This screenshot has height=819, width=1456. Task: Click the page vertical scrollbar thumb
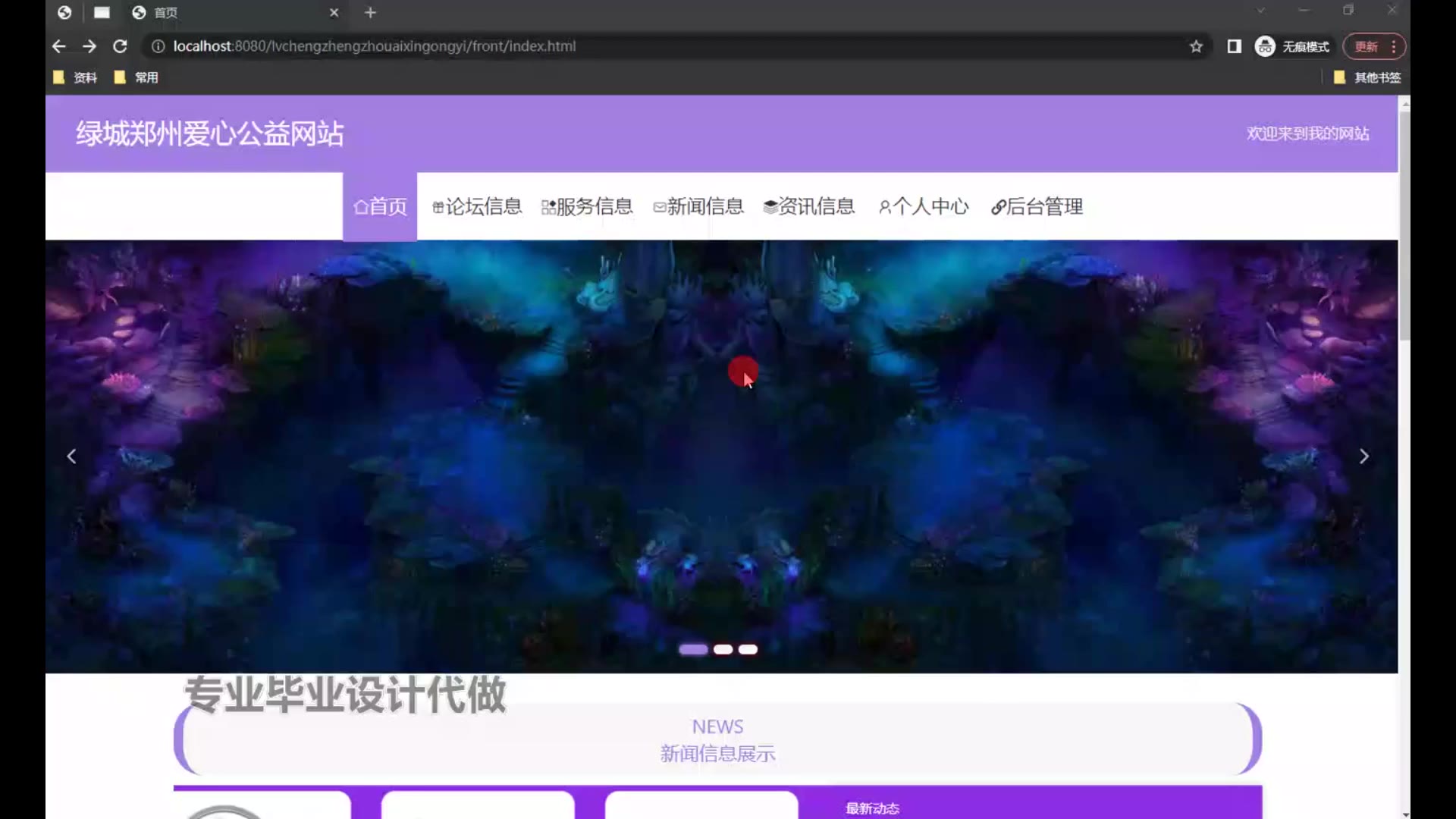(x=1404, y=226)
